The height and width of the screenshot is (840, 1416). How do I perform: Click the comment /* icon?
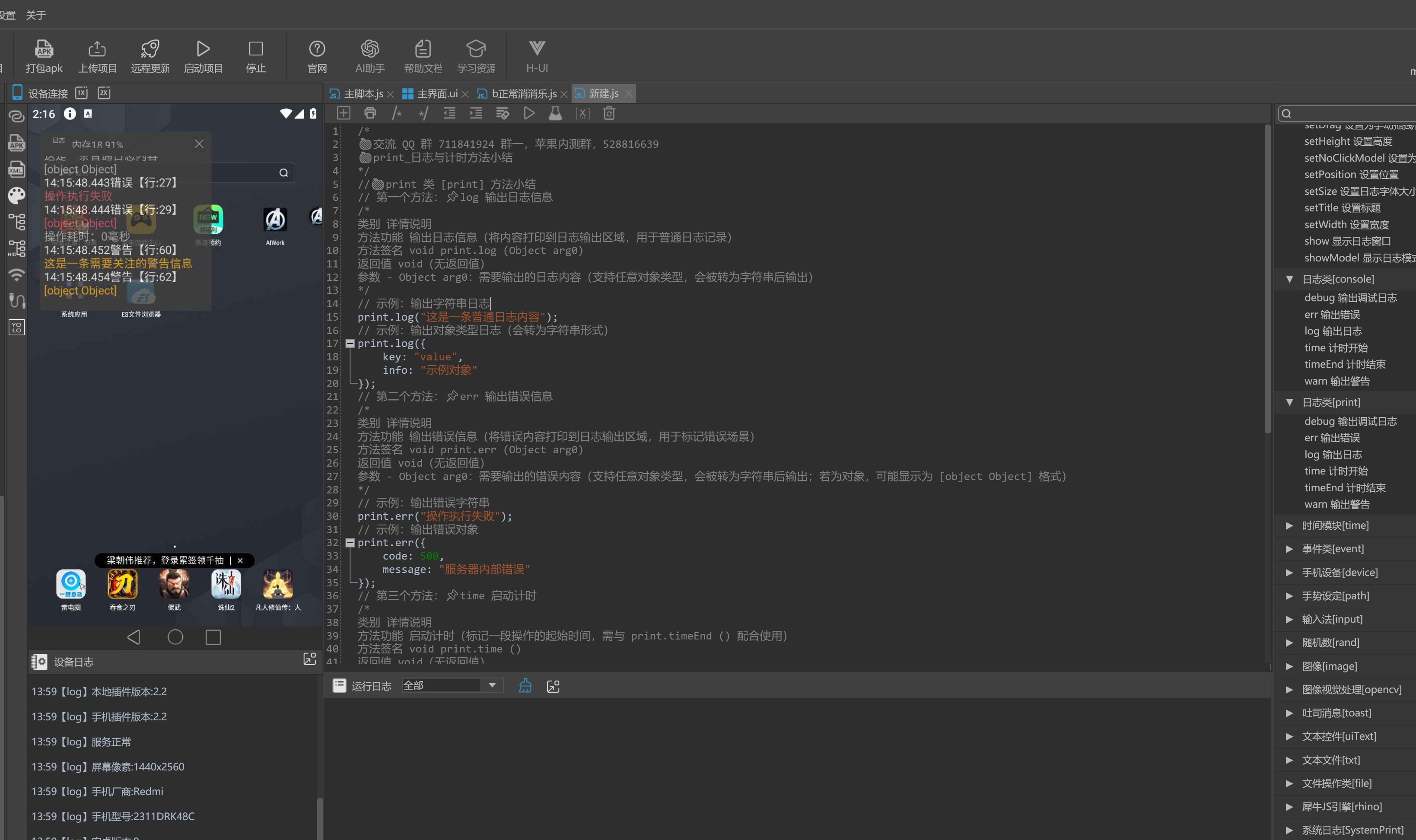(397, 113)
